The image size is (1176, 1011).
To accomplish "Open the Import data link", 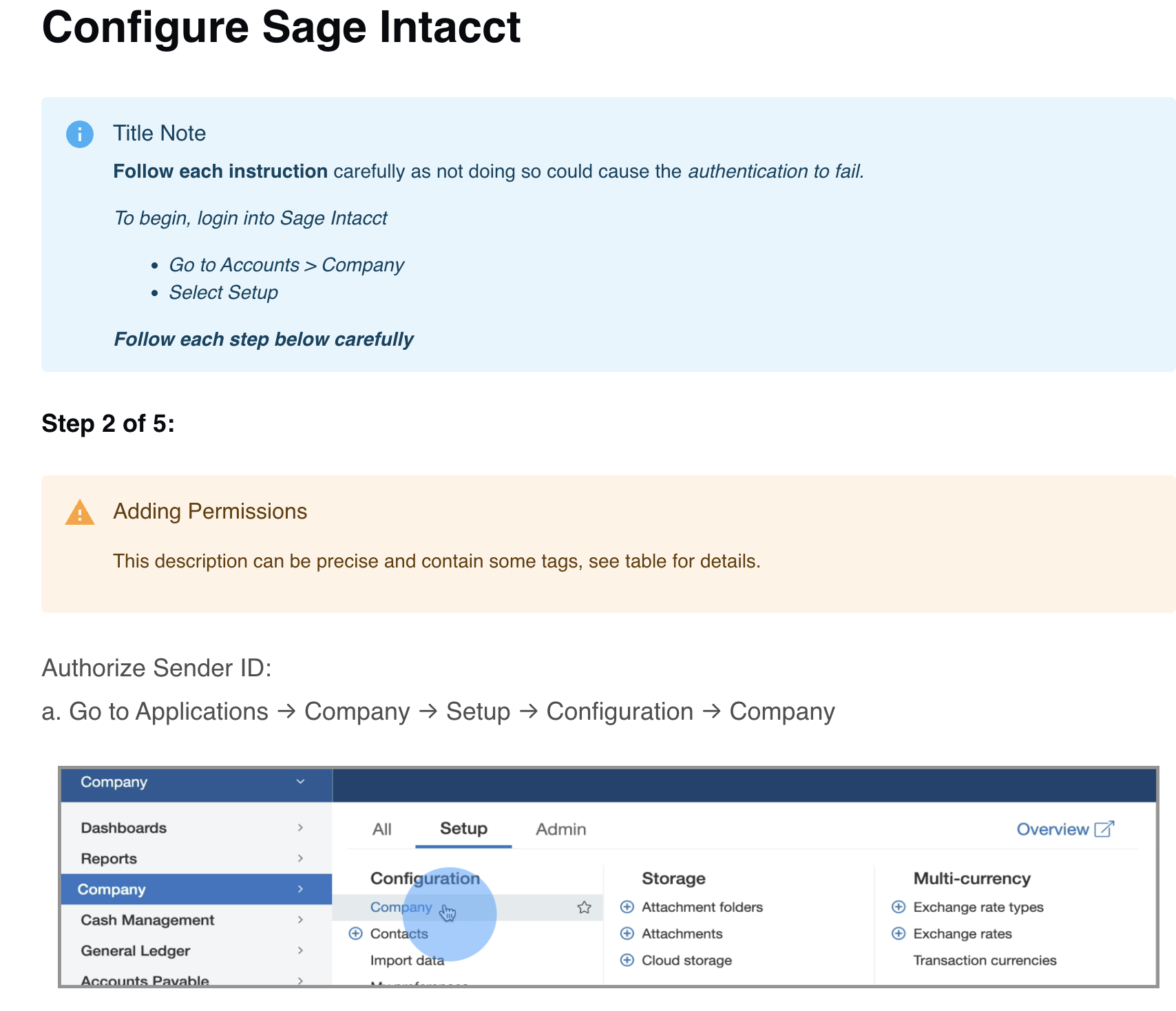I will (407, 961).
